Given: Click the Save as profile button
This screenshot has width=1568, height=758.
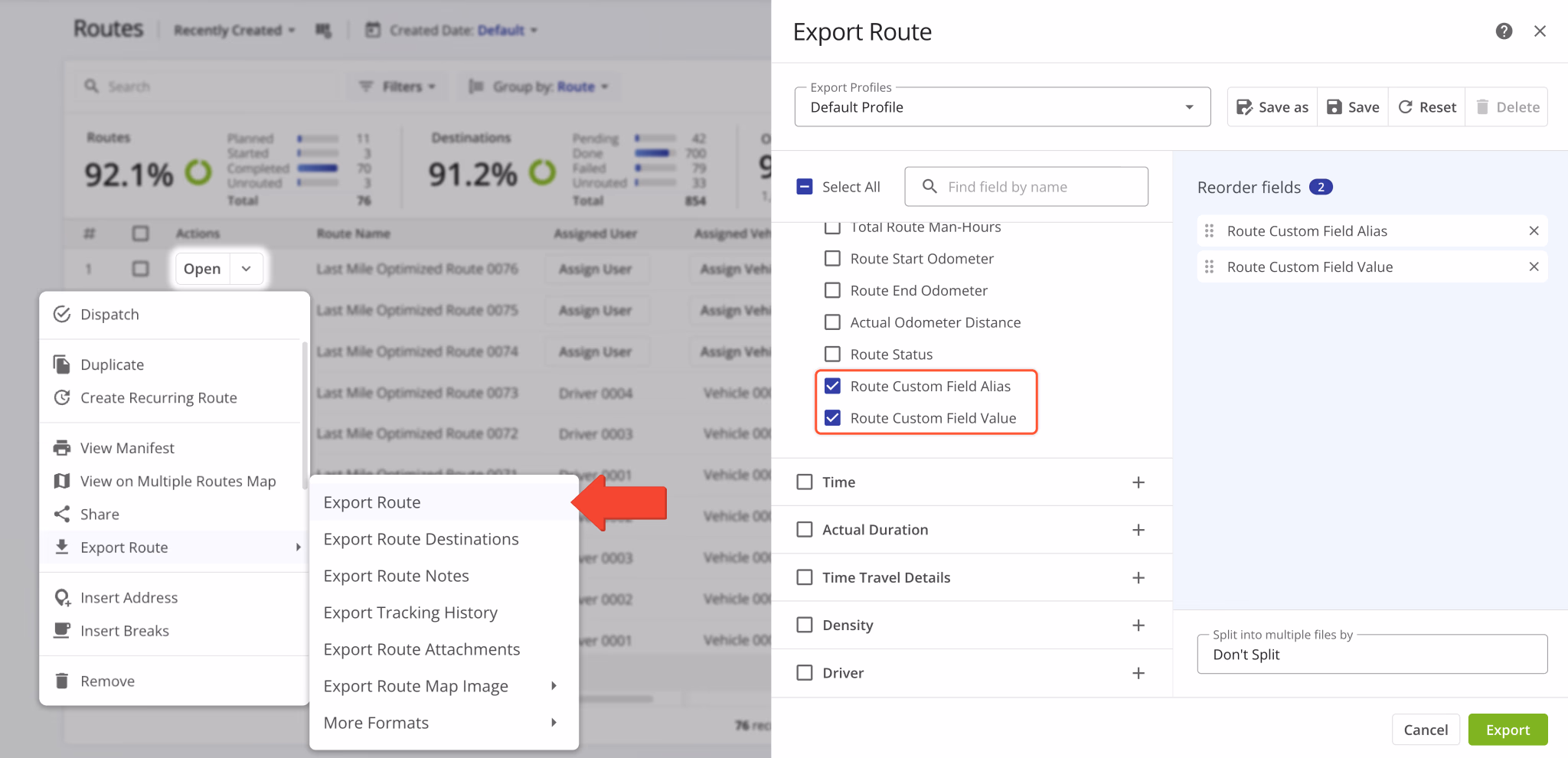Looking at the screenshot, I should coord(1271,106).
